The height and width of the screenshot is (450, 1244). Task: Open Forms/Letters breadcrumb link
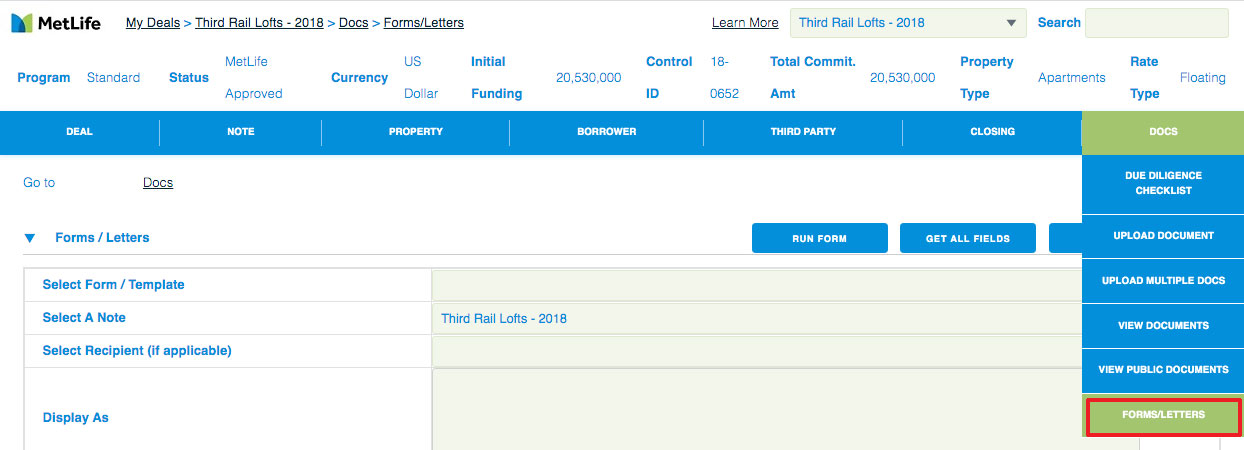click(424, 22)
